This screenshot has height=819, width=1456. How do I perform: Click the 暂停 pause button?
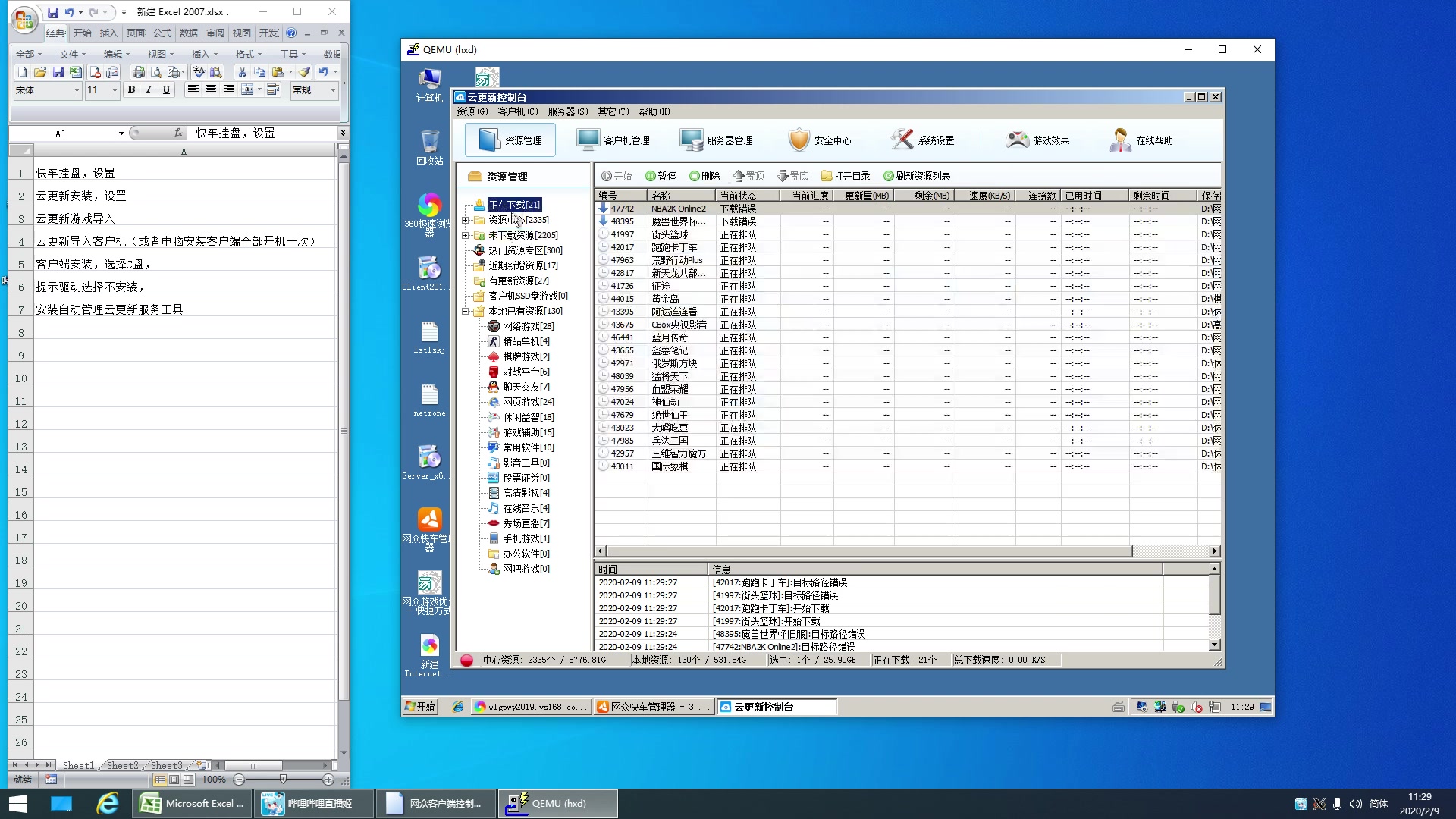pyautogui.click(x=660, y=176)
